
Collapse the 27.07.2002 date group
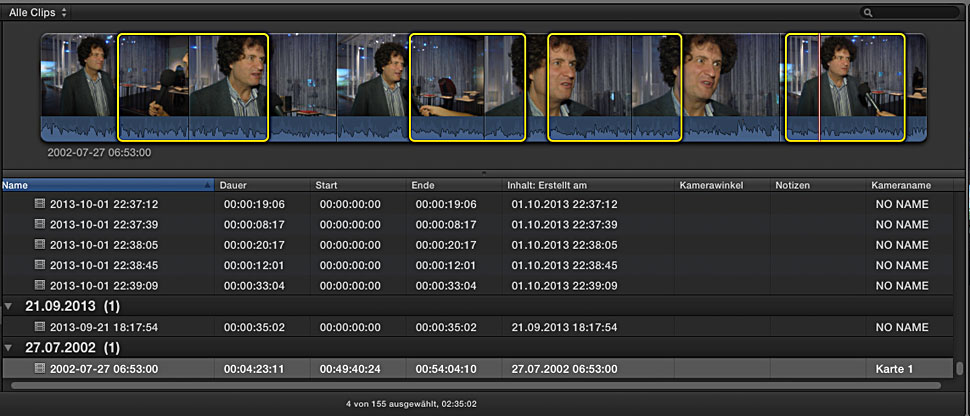point(9,348)
